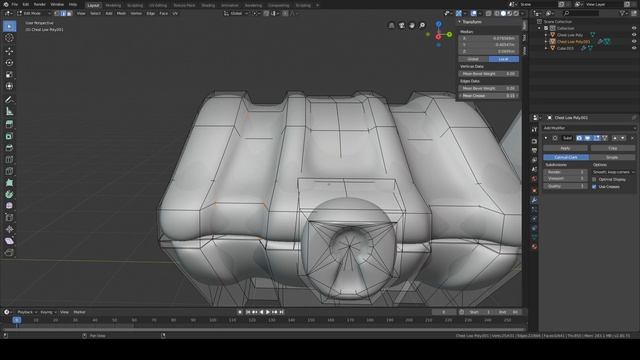Image resolution: width=640 pixels, height=360 pixels.
Task: Select the Shear tool
Action: pyautogui.click(x=9, y=241)
